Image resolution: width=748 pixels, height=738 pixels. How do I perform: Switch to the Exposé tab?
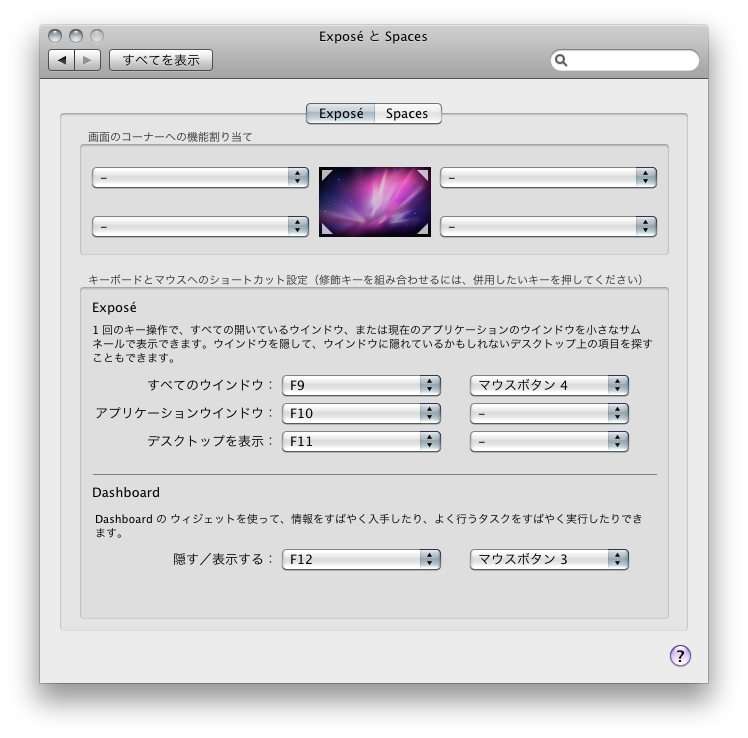point(341,114)
